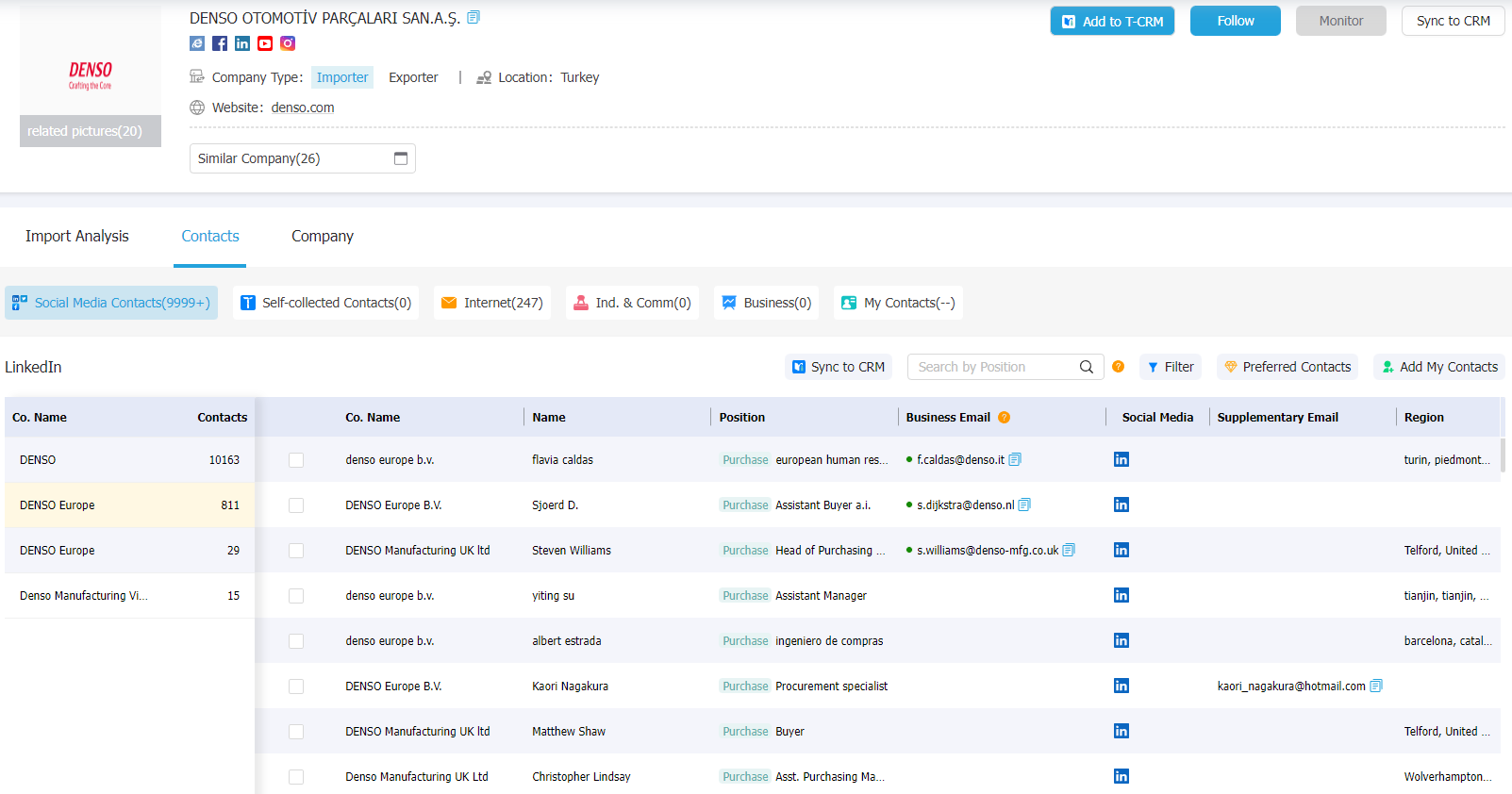This screenshot has width=1512, height=794.
Task: Click the Monitor button
Action: click(x=1341, y=21)
